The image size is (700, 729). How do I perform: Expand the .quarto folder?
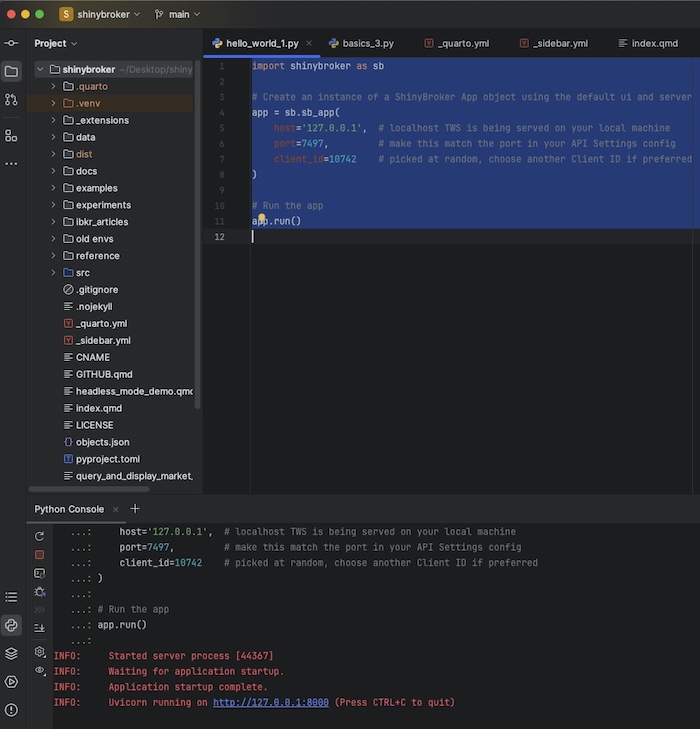pyautogui.click(x=53, y=86)
